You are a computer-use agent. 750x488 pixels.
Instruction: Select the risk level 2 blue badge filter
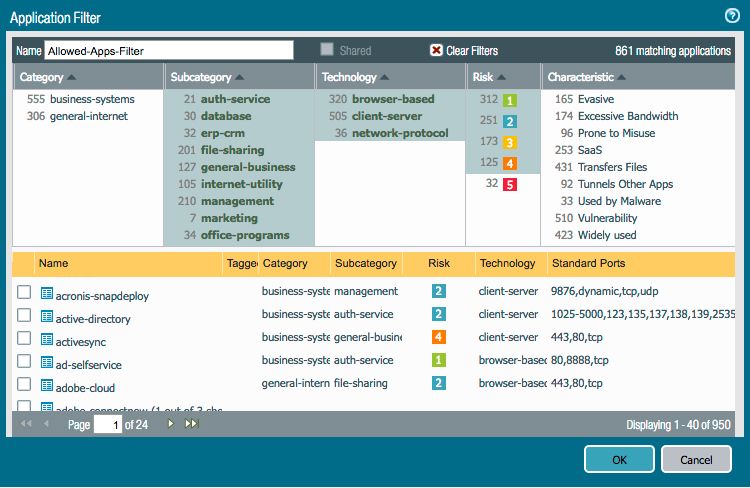point(509,122)
